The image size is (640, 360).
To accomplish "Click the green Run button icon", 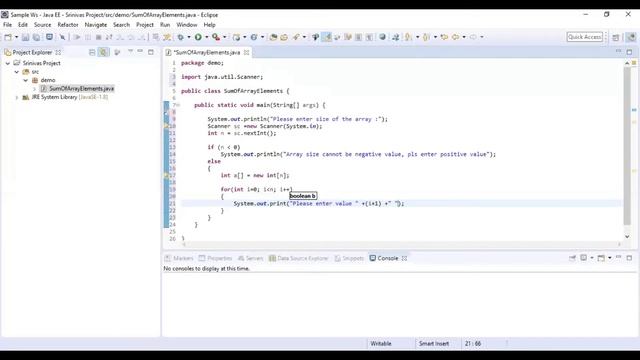I will click(x=198, y=37).
